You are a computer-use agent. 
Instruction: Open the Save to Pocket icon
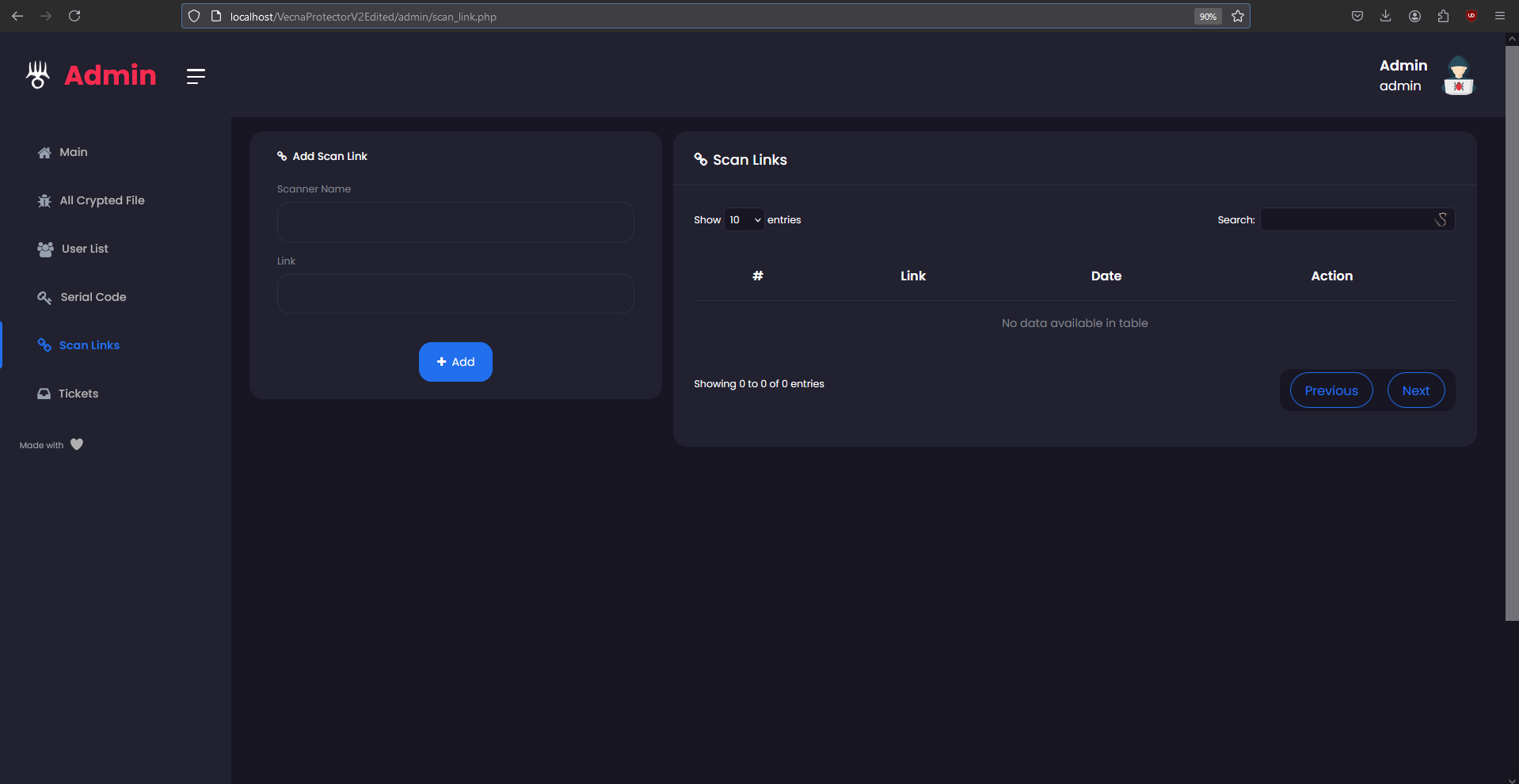tap(1357, 16)
